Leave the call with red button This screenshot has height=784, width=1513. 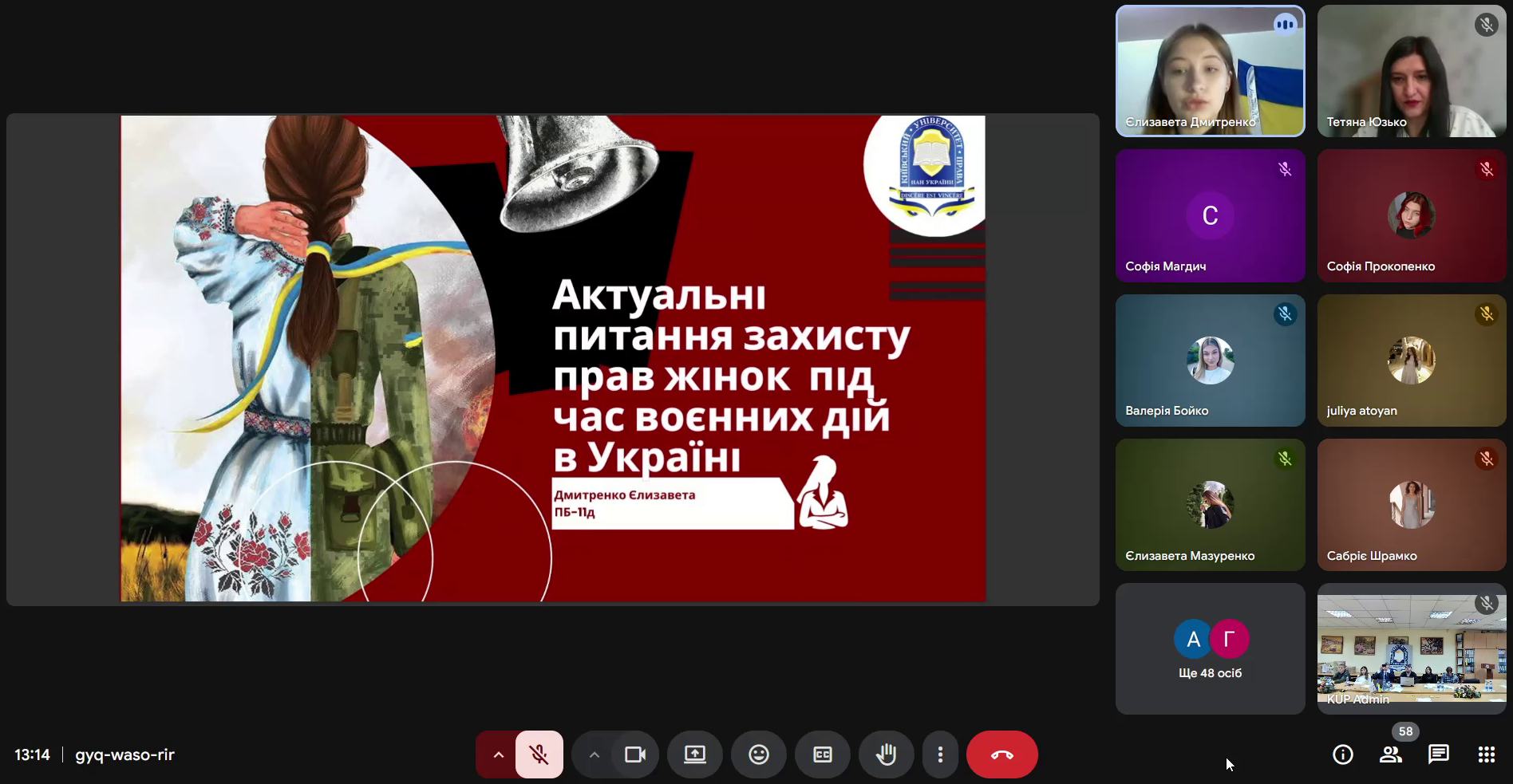point(1001,754)
